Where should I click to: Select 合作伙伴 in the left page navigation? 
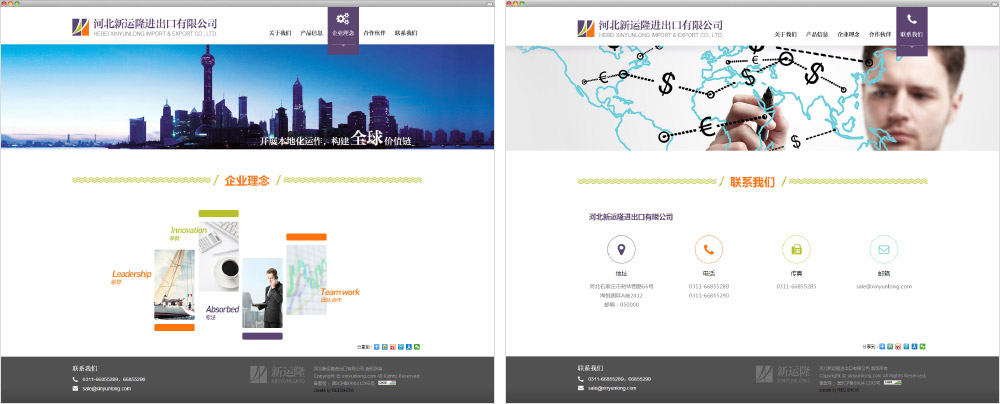tap(375, 34)
